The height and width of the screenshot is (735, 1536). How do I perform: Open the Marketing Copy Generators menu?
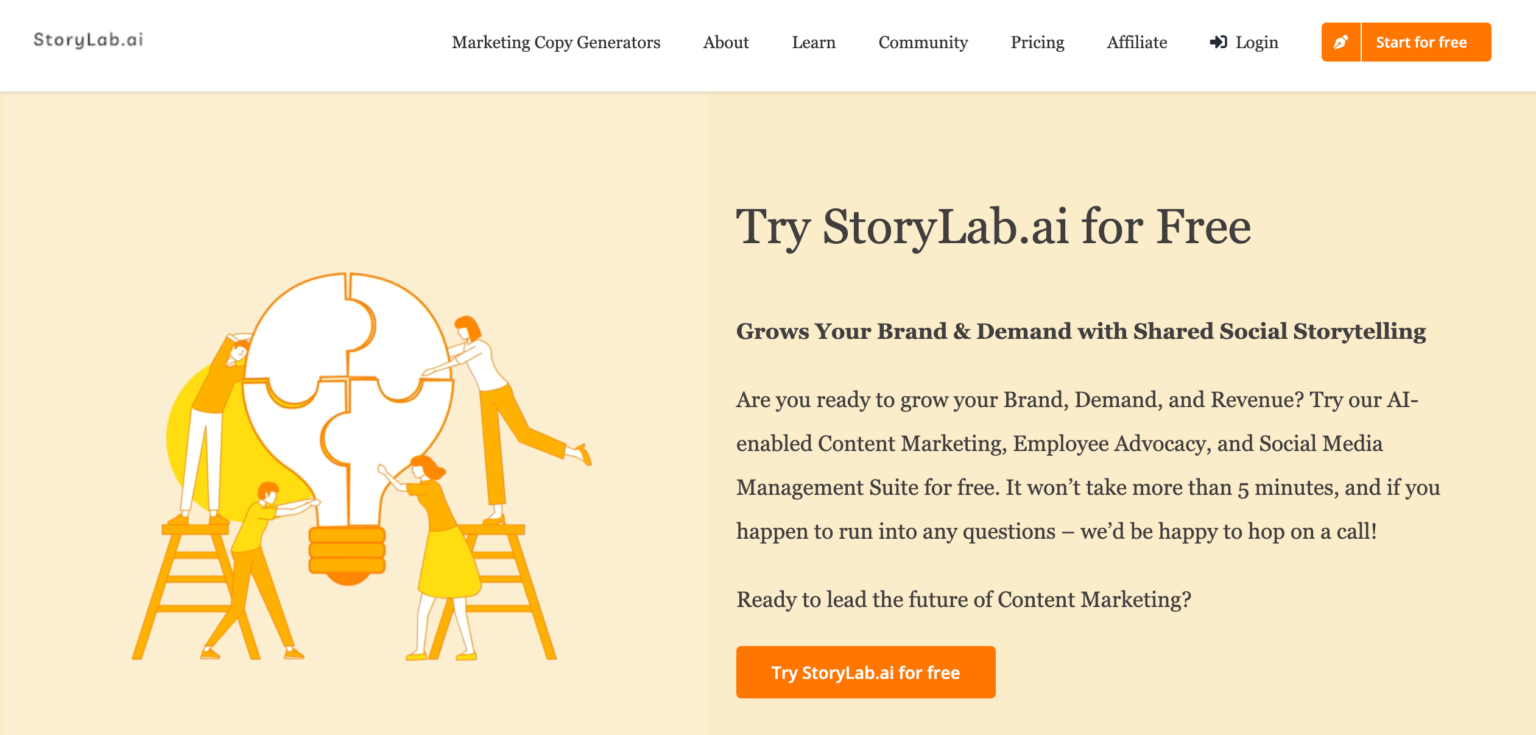click(556, 42)
